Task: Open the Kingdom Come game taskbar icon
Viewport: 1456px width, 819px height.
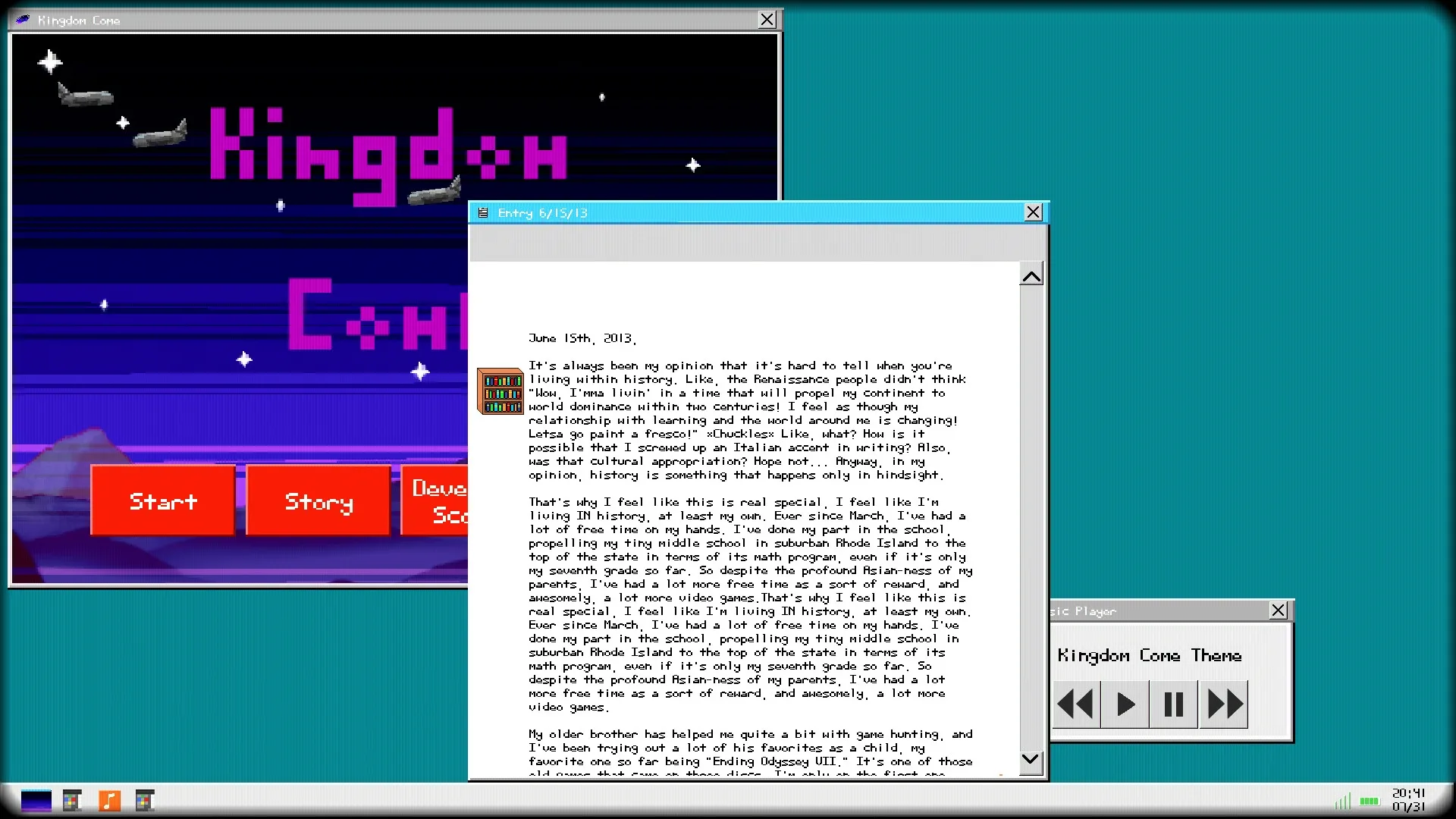Action: click(36, 801)
